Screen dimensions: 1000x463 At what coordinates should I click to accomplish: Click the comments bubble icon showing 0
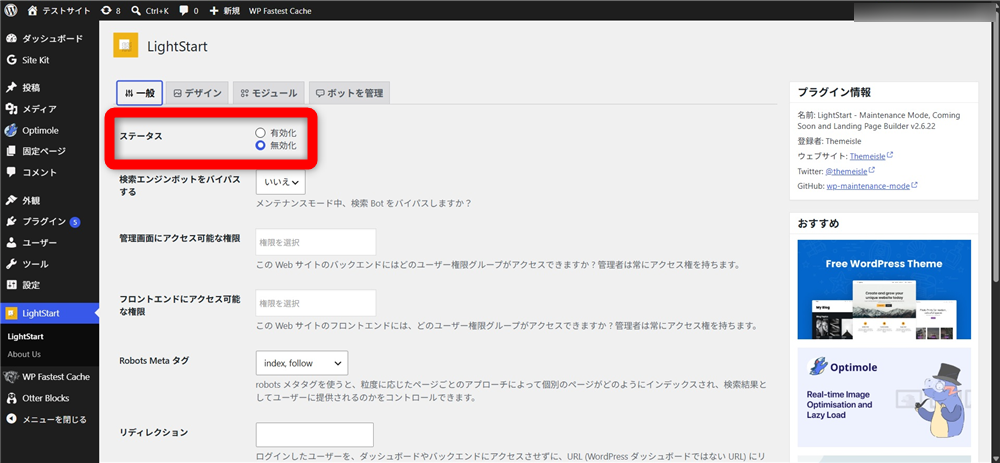click(184, 10)
